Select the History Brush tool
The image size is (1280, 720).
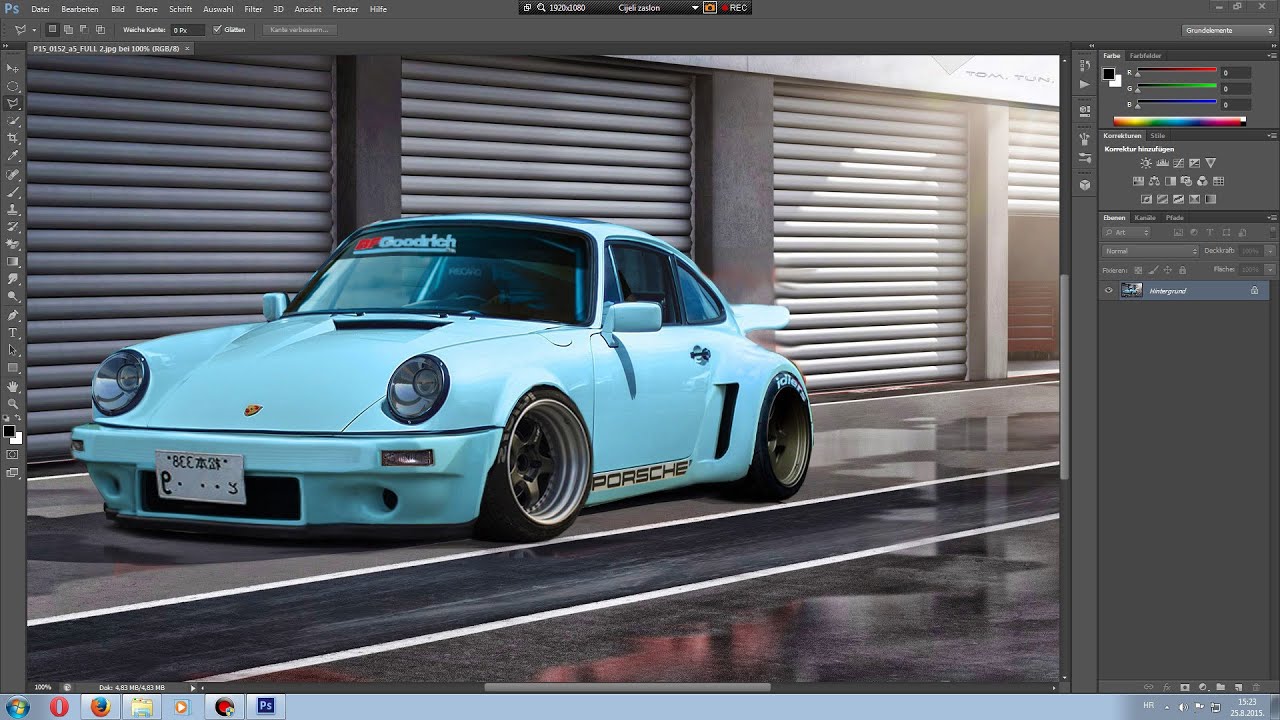coord(13,227)
